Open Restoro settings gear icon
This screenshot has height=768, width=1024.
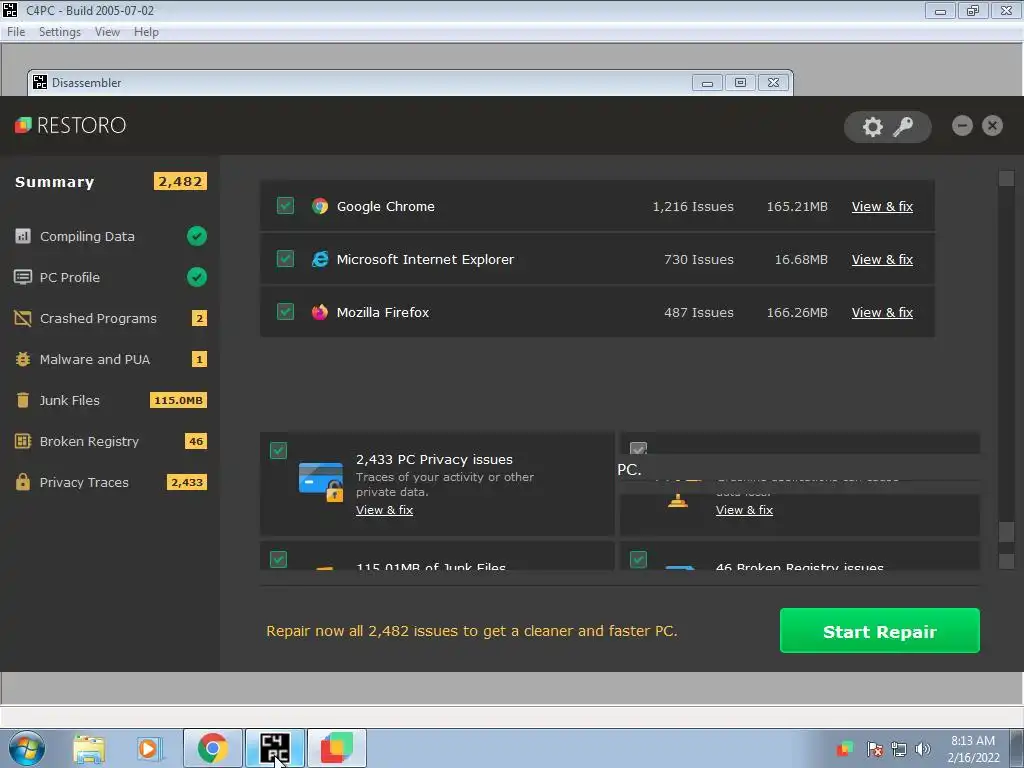coord(872,127)
